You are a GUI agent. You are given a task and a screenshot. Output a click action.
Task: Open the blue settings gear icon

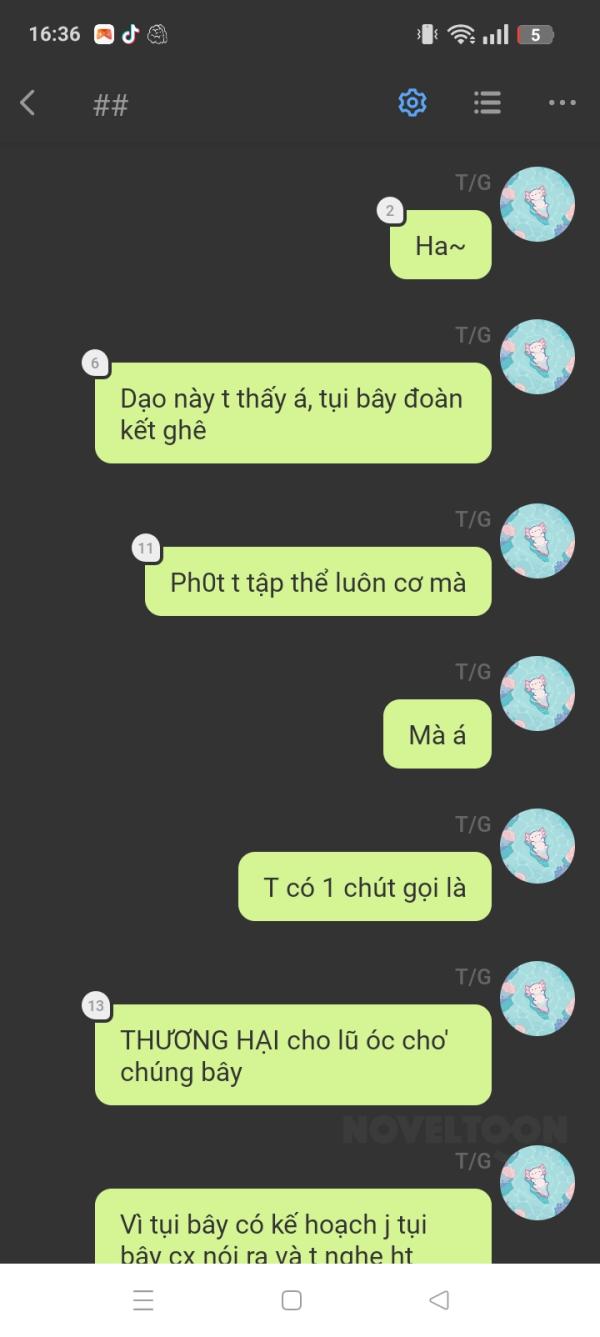point(412,102)
